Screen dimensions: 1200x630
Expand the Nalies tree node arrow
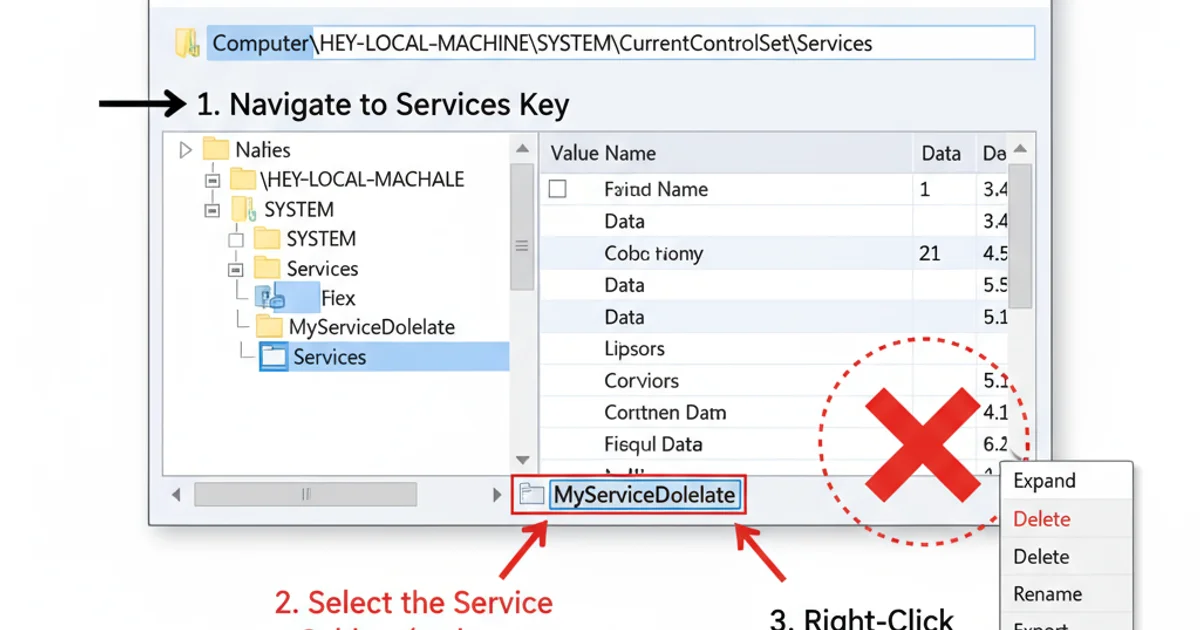point(185,150)
